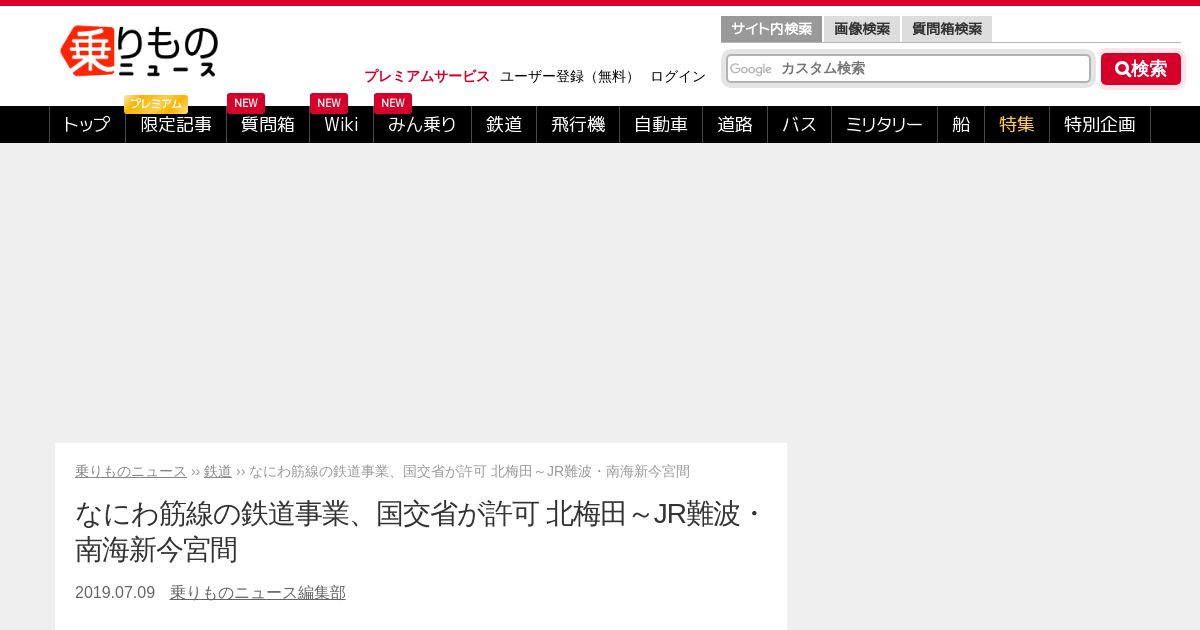This screenshot has width=1200, height=630.
Task: Open ユーザー登録（無料） registration link
Action: [x=569, y=76]
